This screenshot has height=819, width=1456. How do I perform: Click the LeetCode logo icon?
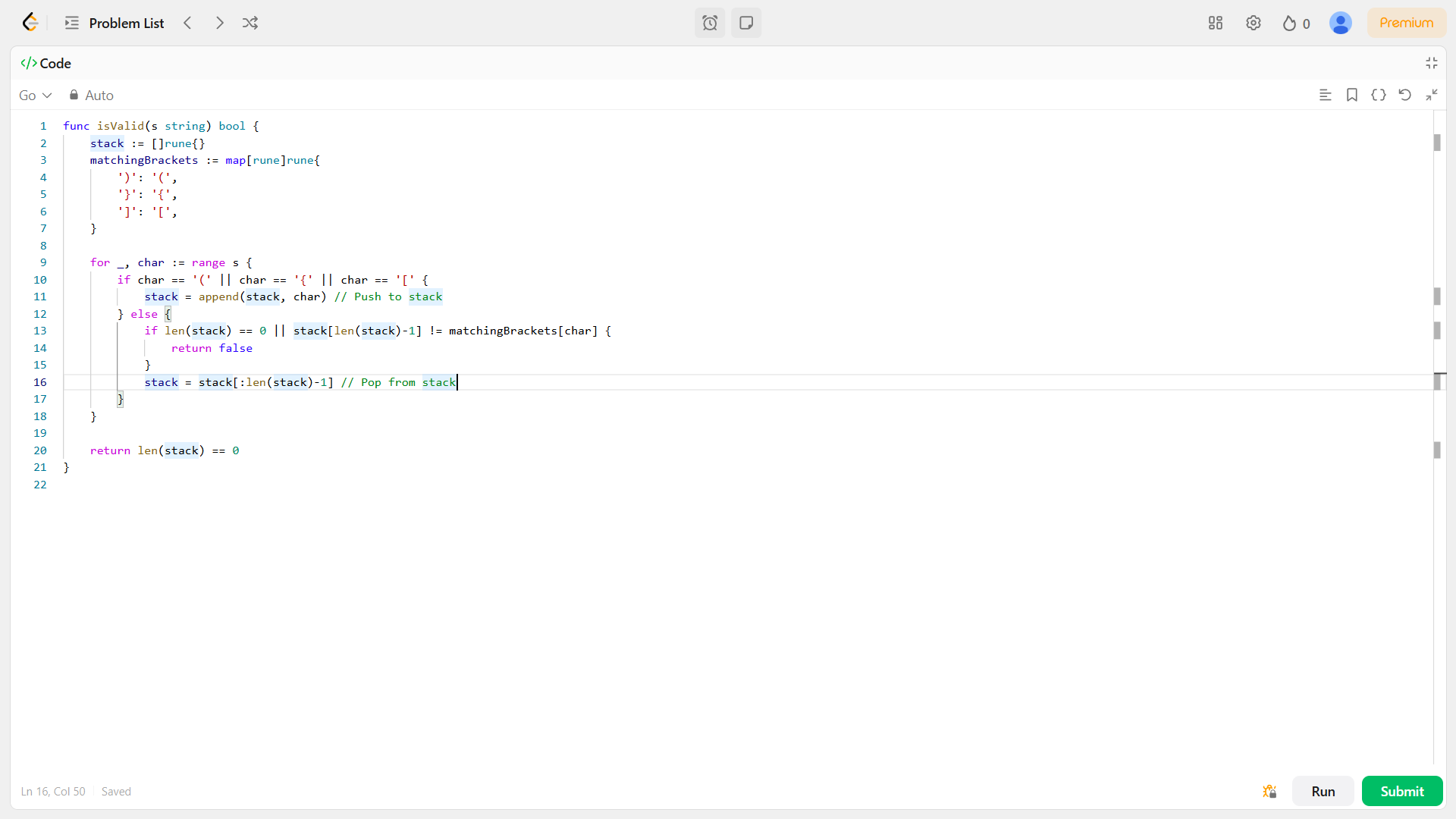(30, 23)
